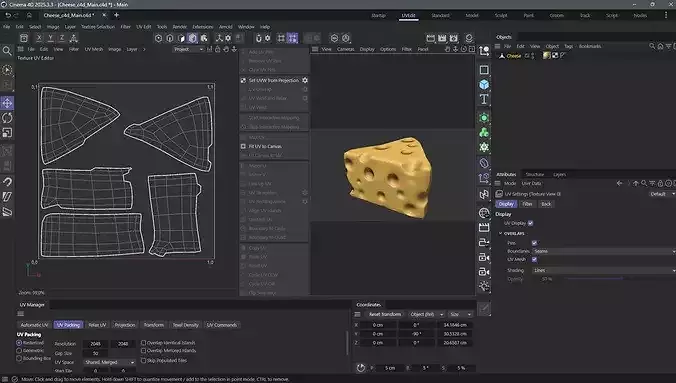Click the Attributes back arrow icon

tap(619, 183)
